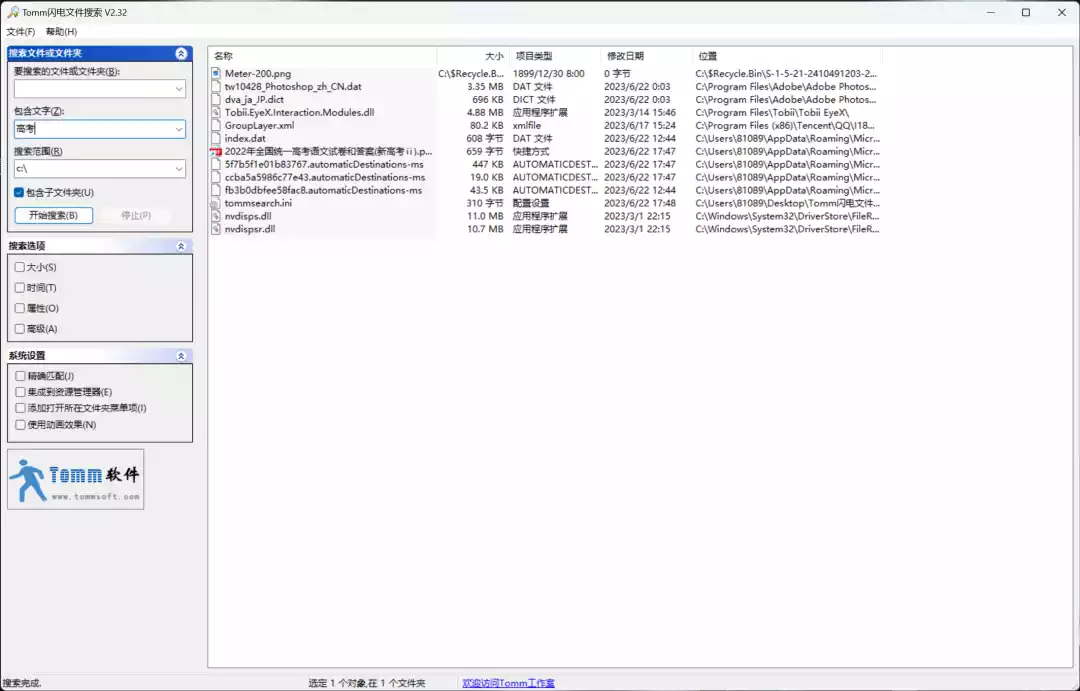Click the 2023/6/17 15:24 date cell

[x=640, y=125]
